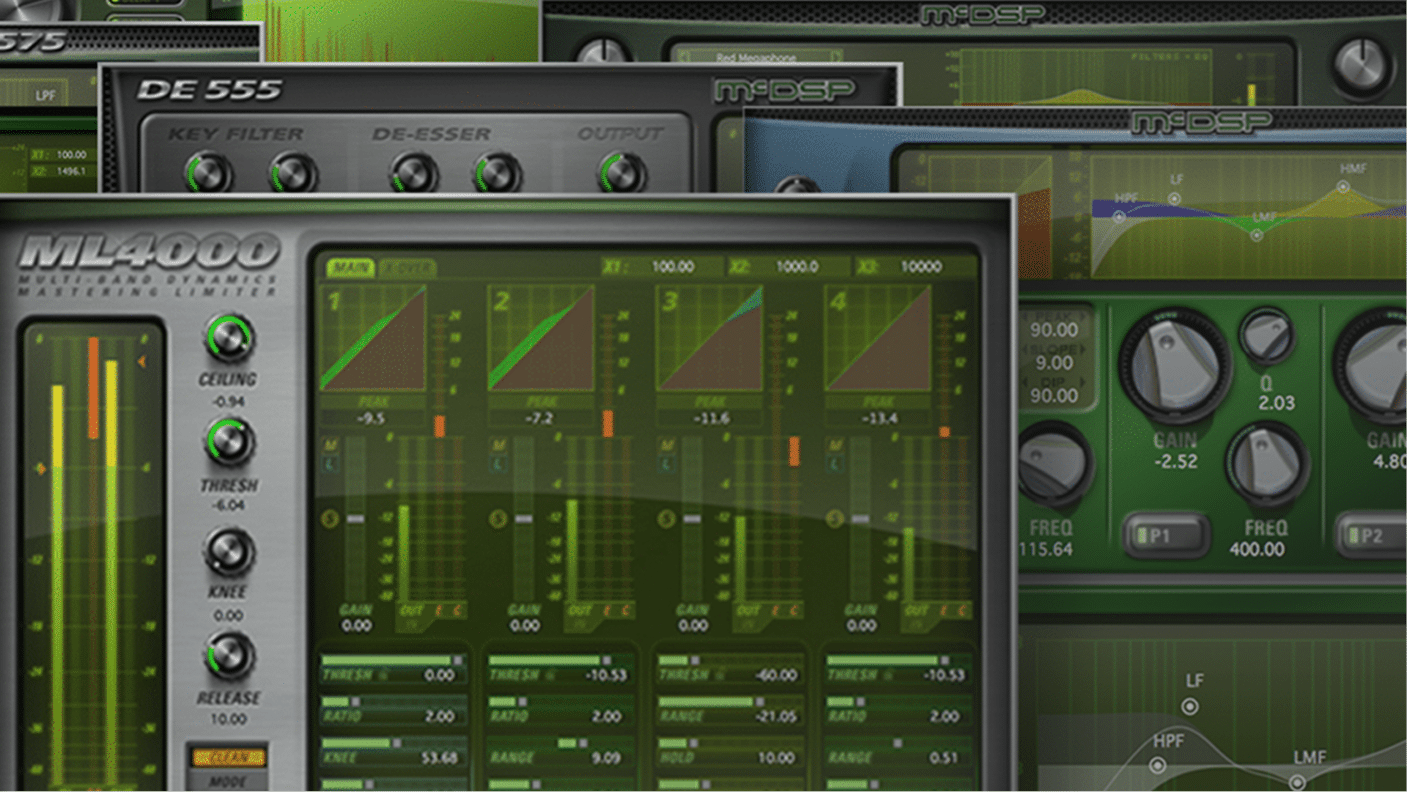Click the ML4000 Knee knob
The height and width of the screenshot is (794, 1411).
click(x=229, y=551)
